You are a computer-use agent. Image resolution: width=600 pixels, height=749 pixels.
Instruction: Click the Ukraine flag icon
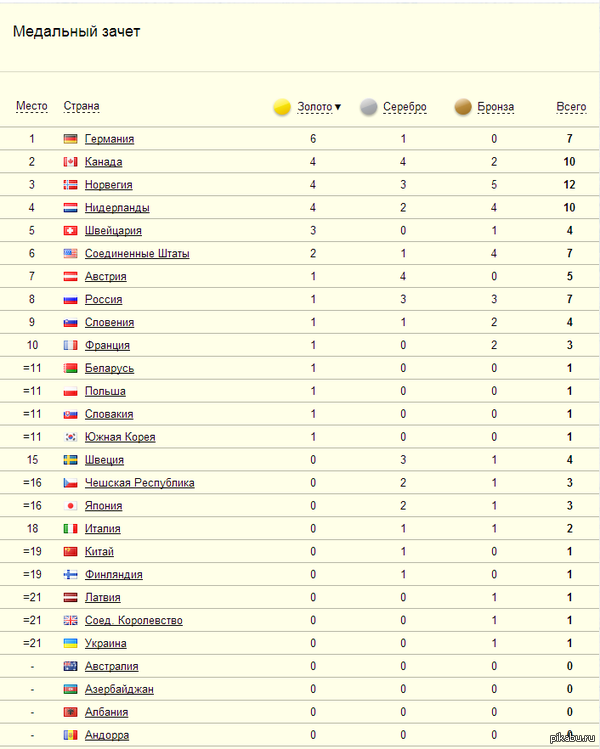coord(70,643)
